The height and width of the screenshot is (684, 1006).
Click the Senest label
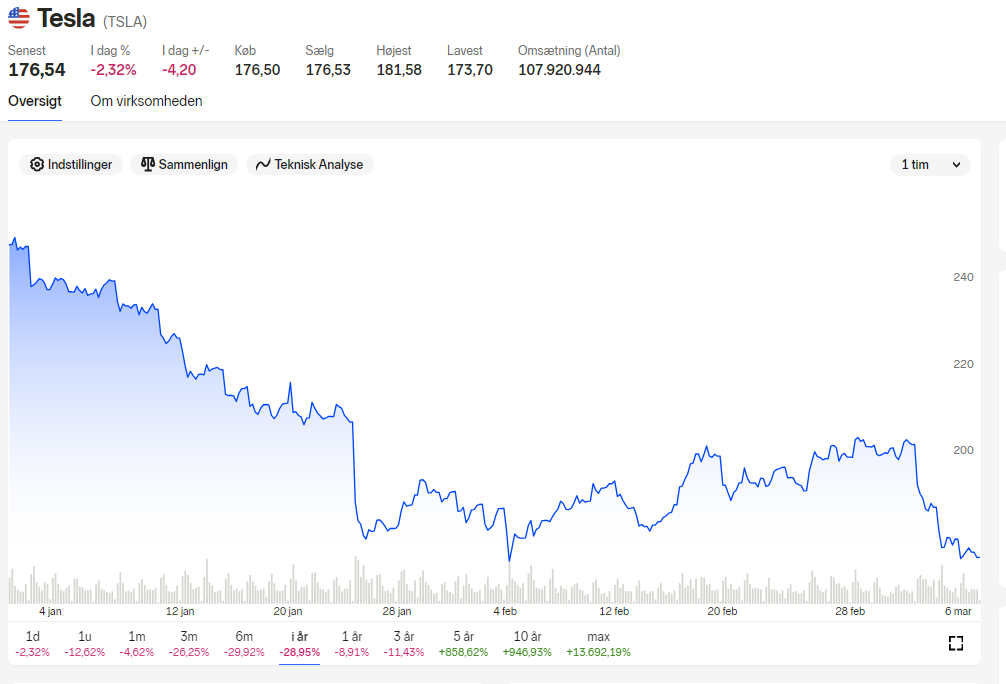(26, 51)
